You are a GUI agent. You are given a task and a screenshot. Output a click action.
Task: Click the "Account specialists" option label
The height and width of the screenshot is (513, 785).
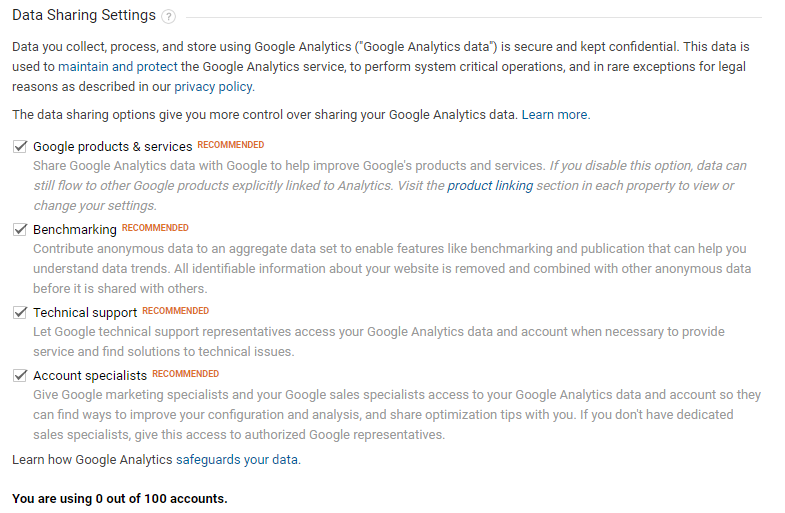click(x=90, y=375)
